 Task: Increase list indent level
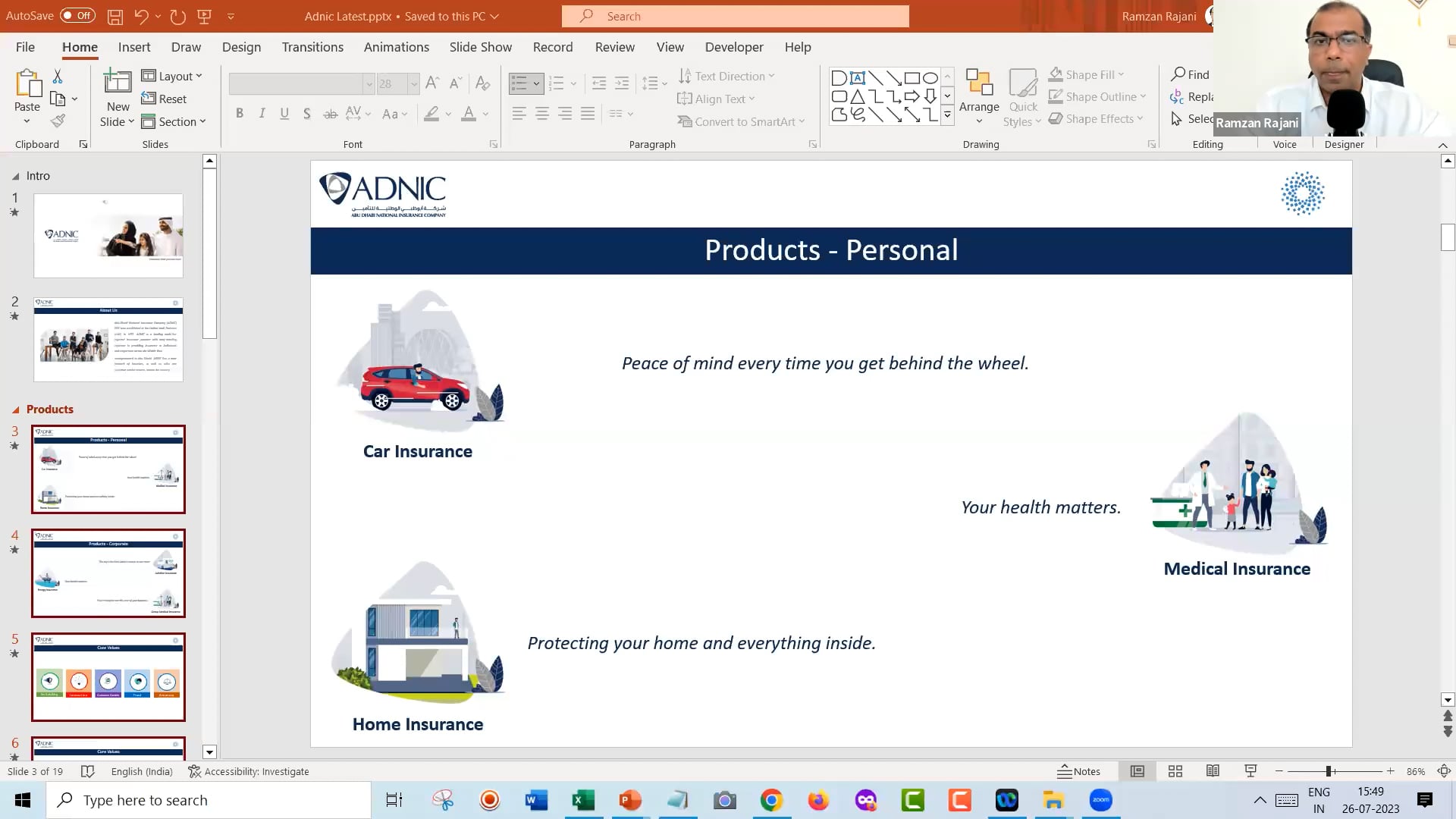tap(622, 83)
